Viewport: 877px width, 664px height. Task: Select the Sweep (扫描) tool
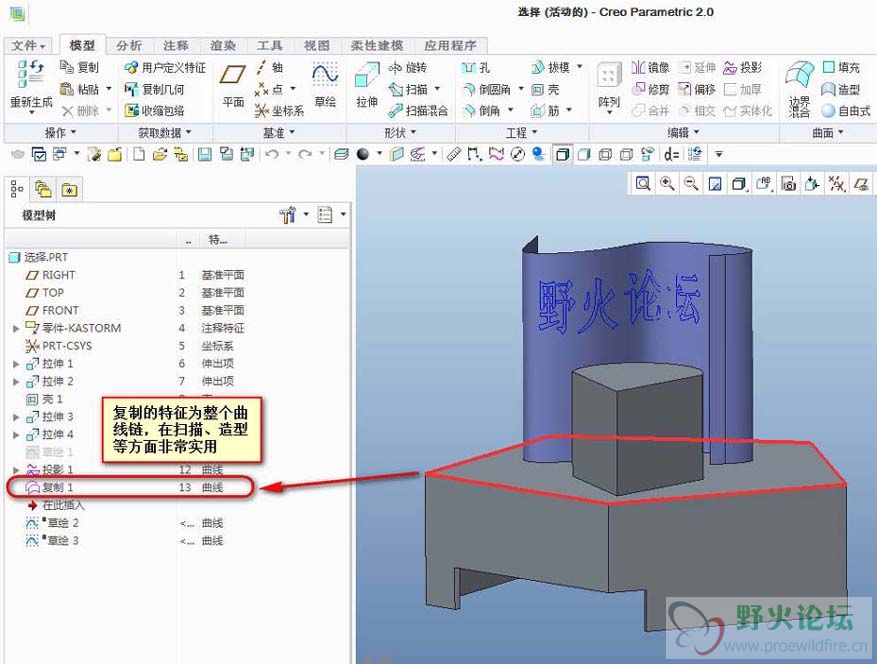click(408, 89)
